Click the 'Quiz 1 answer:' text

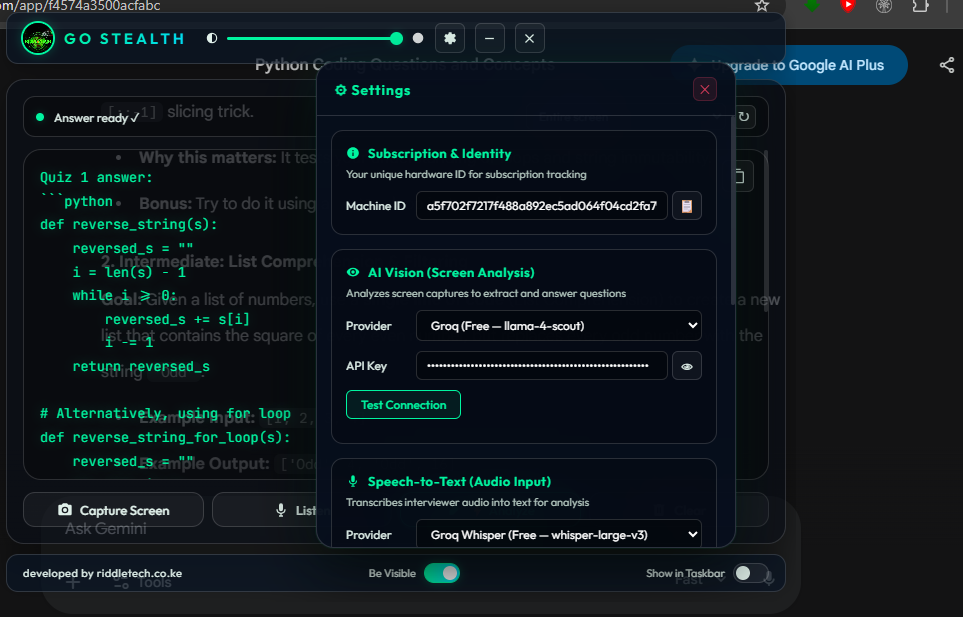tap(96, 177)
